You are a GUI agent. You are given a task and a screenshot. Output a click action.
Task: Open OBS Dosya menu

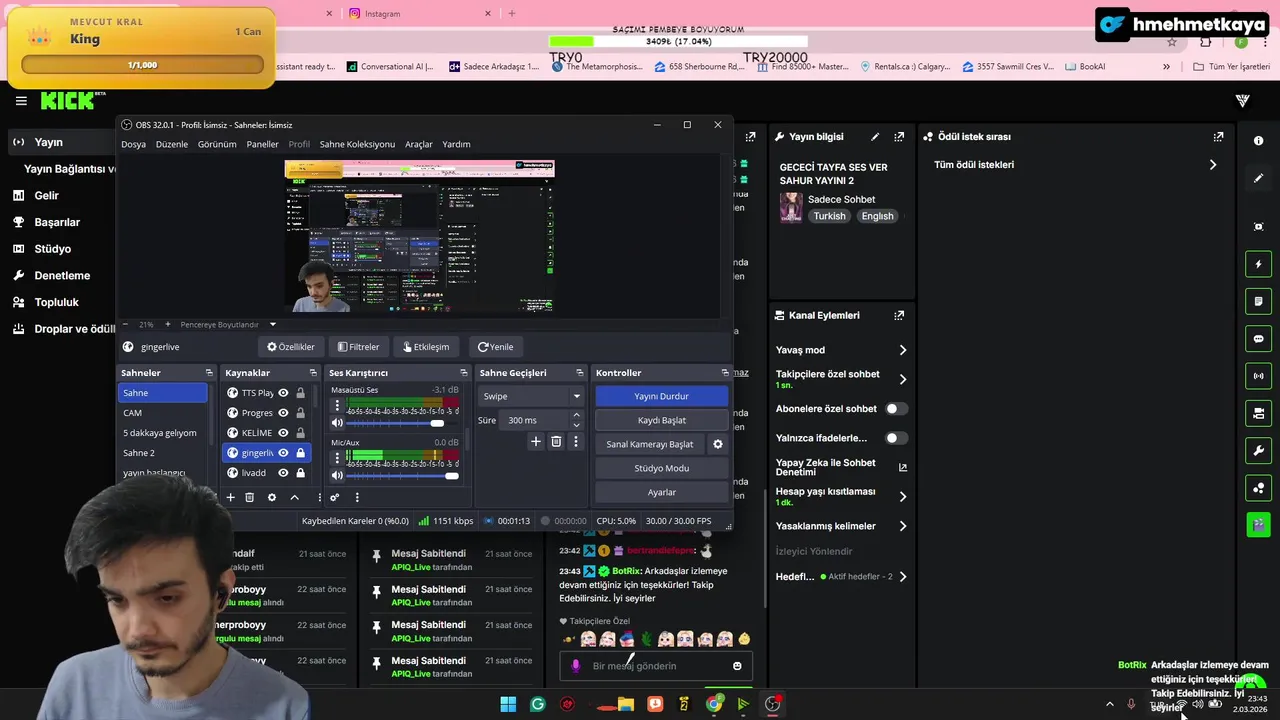133,144
